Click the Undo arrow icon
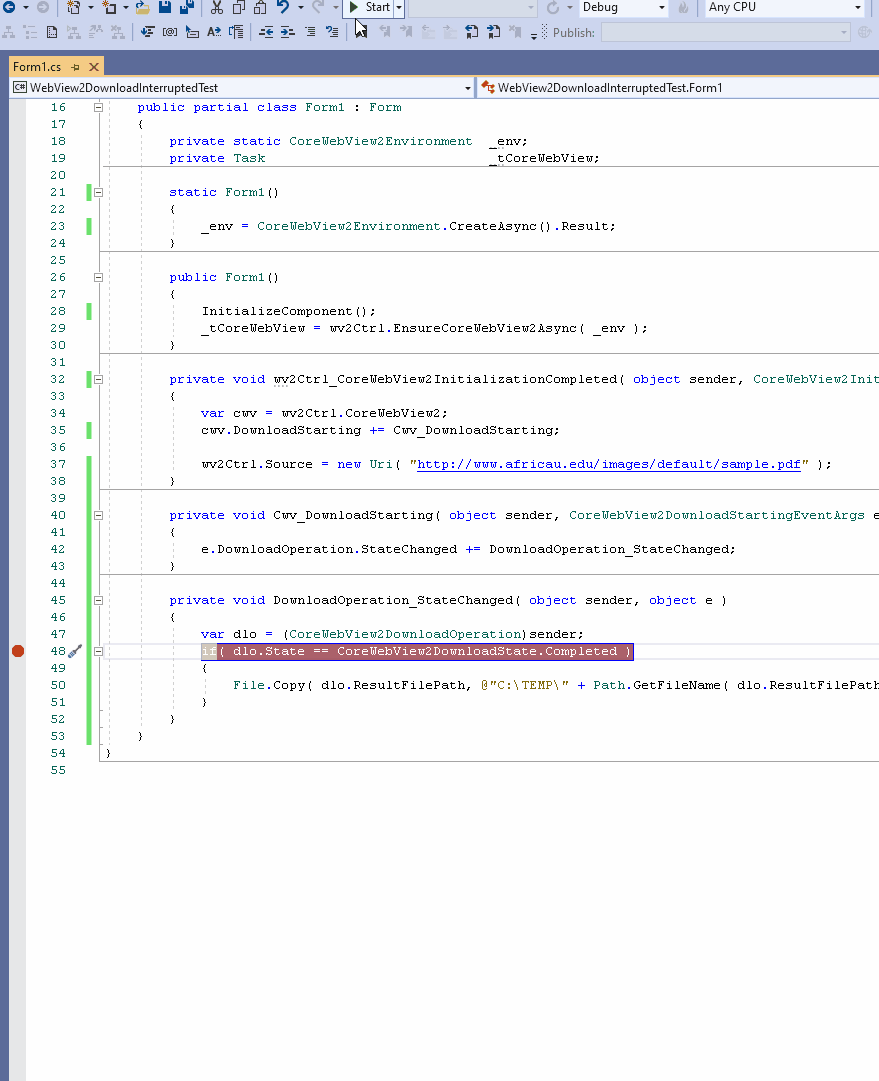This screenshot has width=879, height=1081. (x=283, y=7)
